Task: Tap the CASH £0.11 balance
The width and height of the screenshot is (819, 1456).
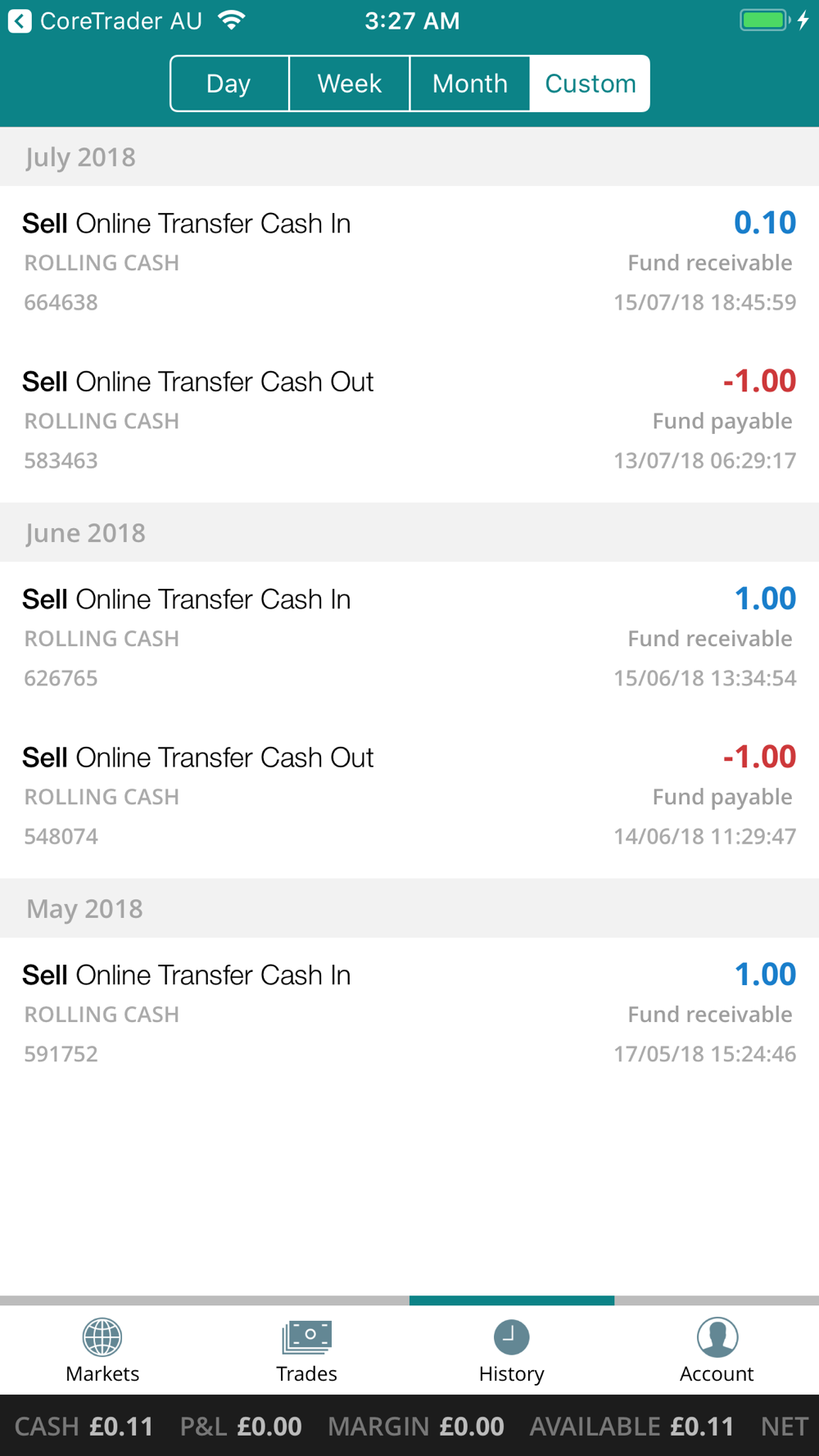Action: tap(84, 1427)
